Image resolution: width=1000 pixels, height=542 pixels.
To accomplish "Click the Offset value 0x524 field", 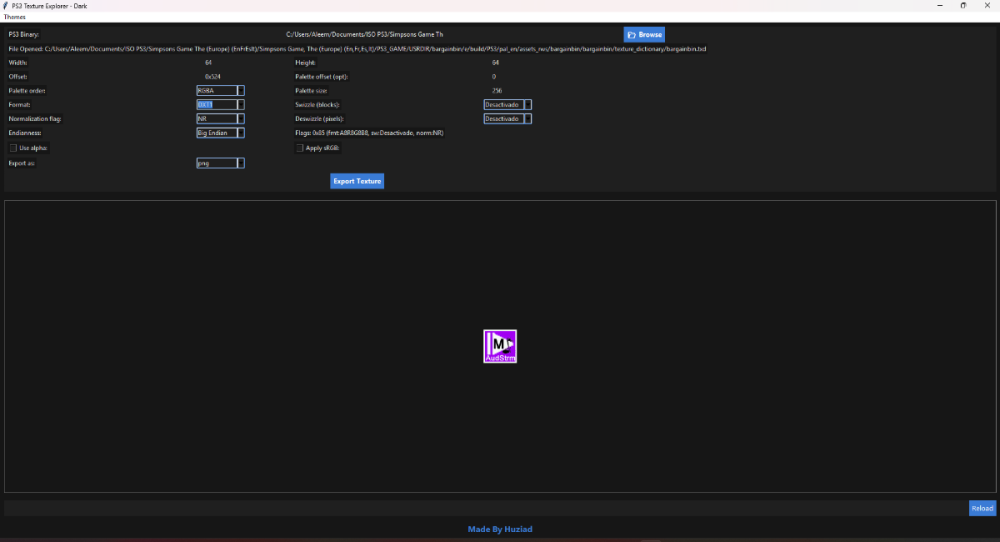I will tap(212, 77).
